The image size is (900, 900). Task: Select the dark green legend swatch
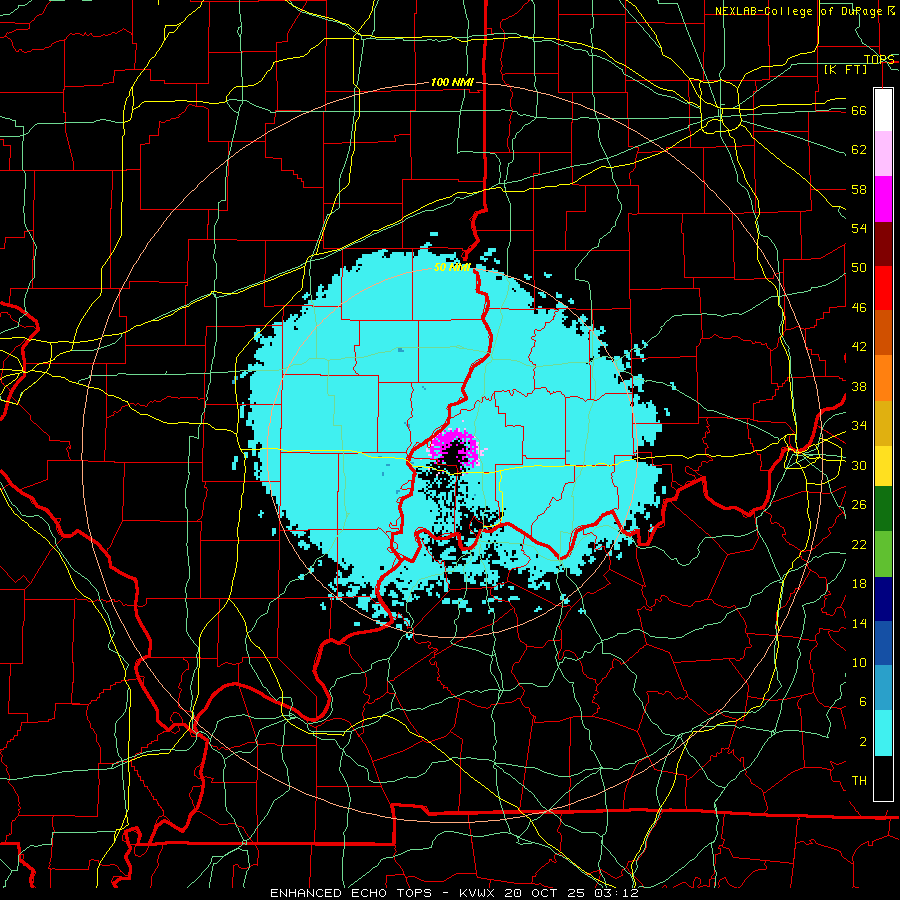click(883, 509)
